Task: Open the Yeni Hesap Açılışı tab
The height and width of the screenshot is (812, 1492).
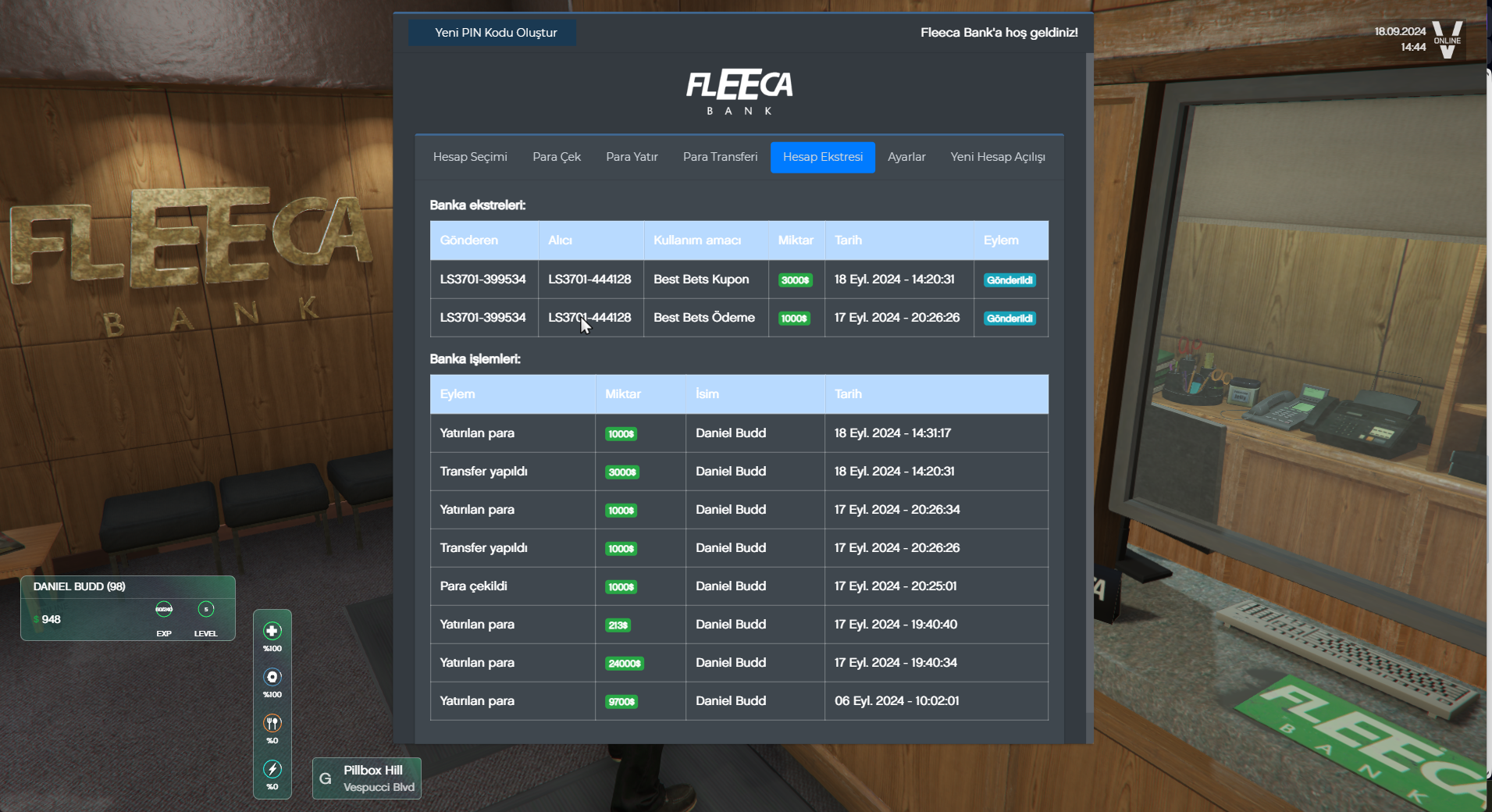Action: pyautogui.click(x=997, y=157)
